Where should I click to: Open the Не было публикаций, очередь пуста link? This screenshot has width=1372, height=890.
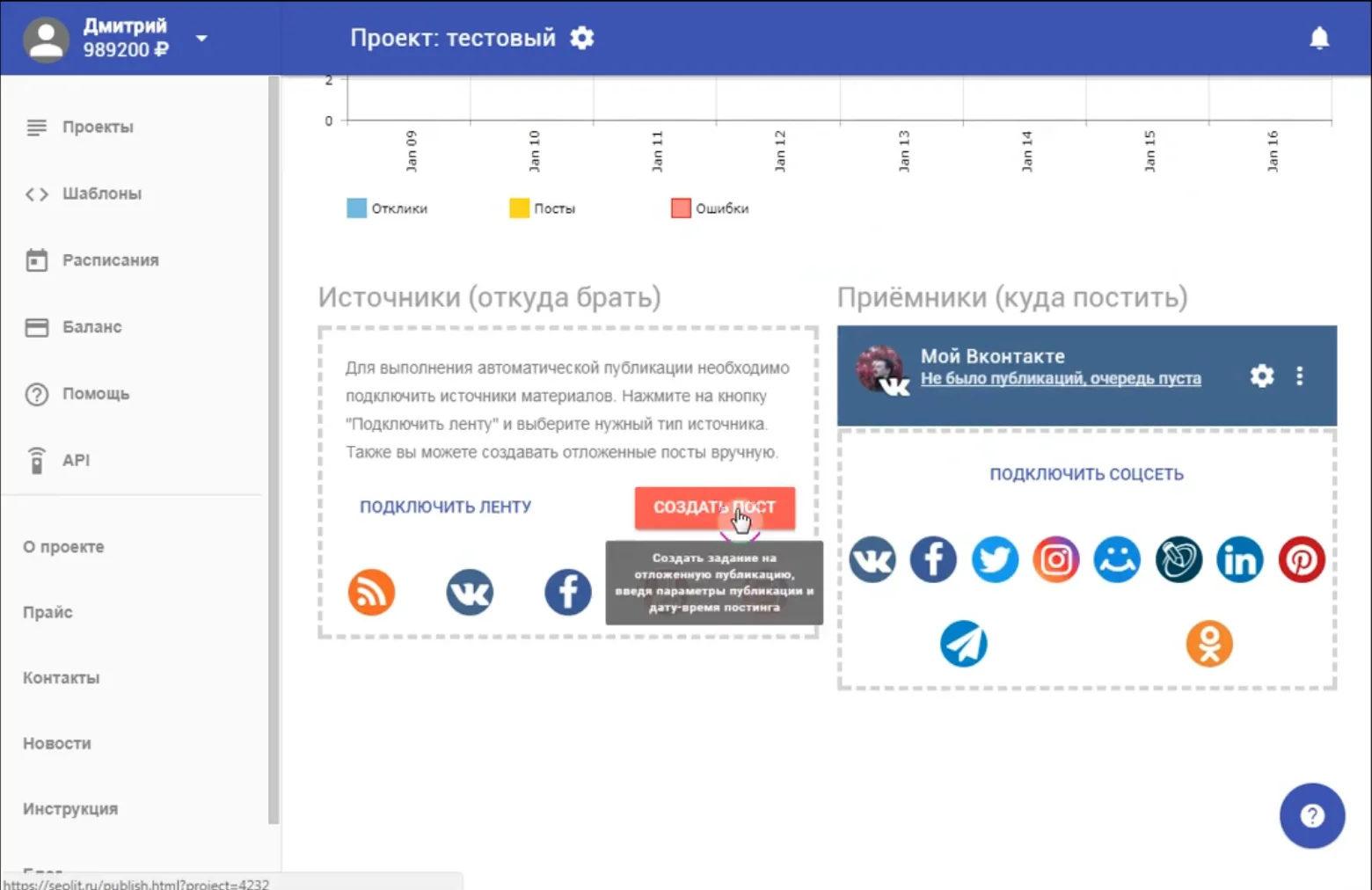1061,379
